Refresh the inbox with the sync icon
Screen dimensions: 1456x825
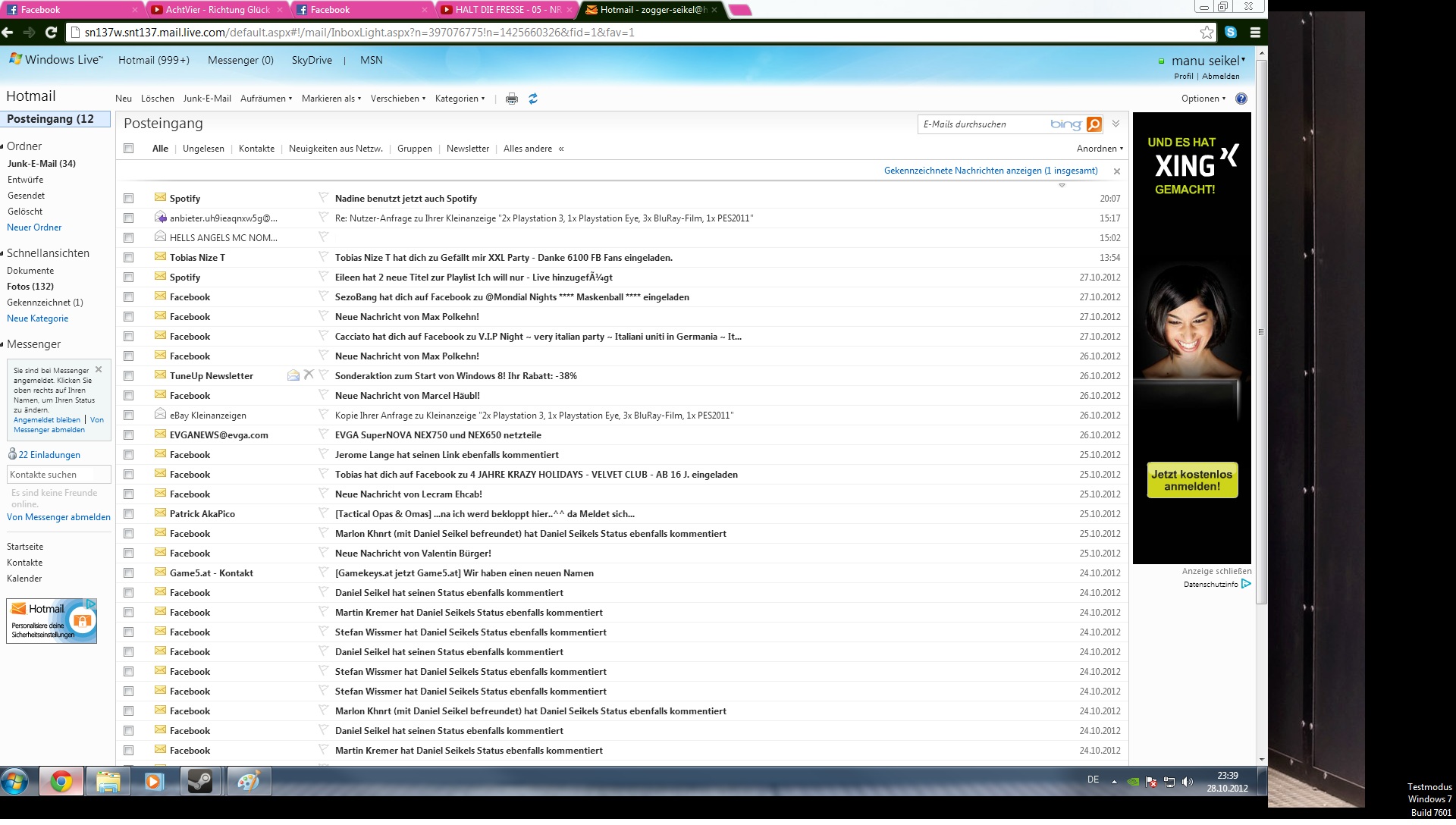[533, 99]
